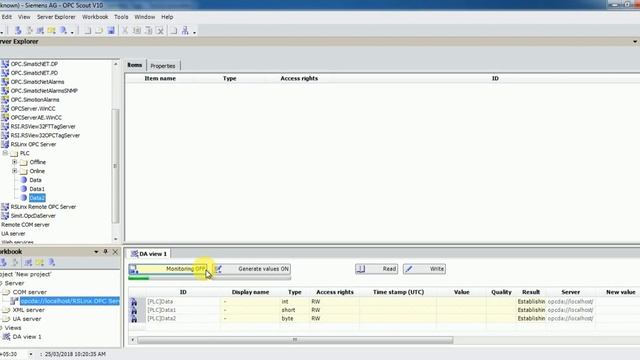This screenshot has width=640, height=360.
Task: Click the blue circle icon beside Data1
Action: tap(24, 189)
